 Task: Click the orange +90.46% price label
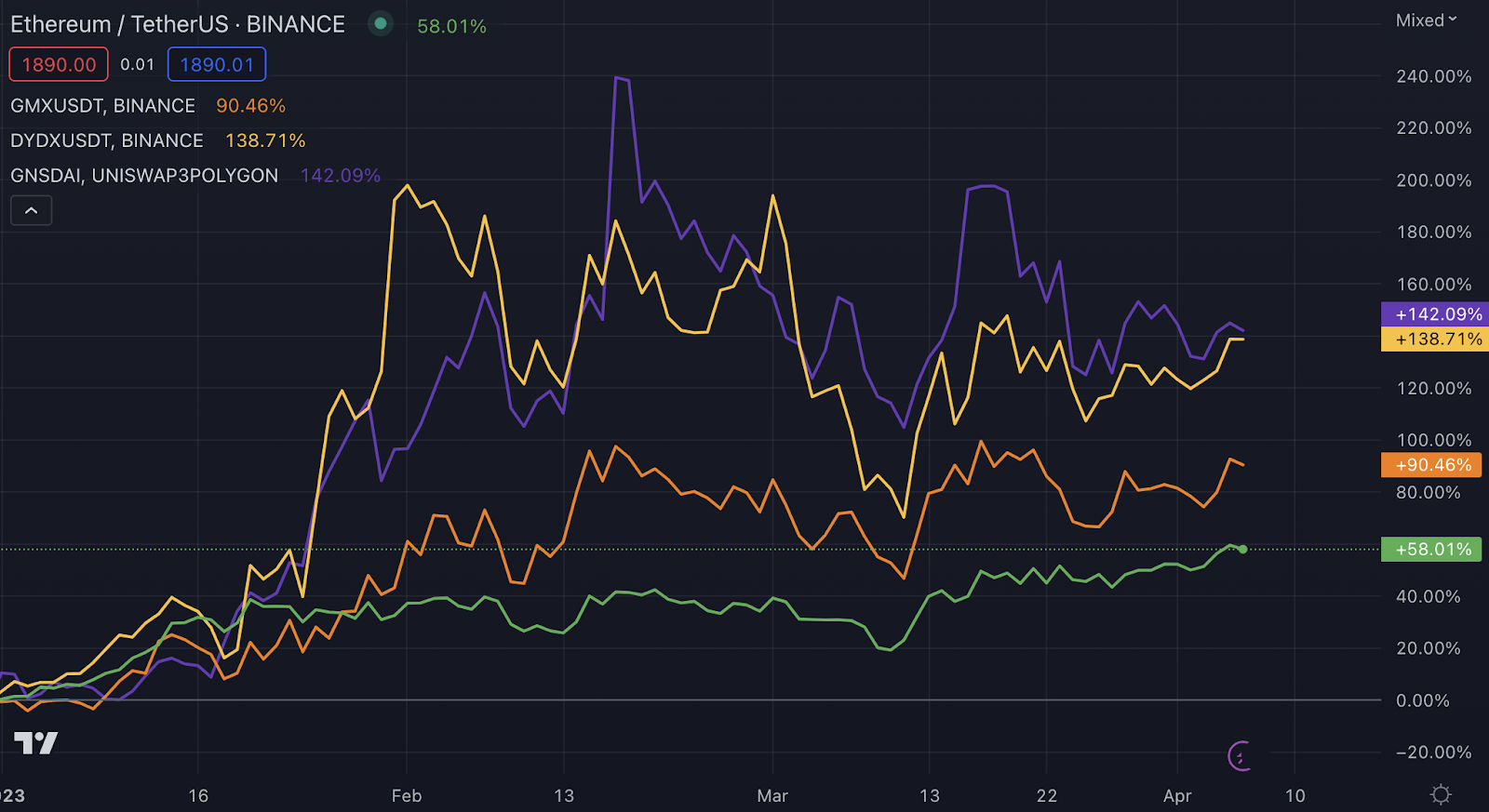pos(1431,465)
